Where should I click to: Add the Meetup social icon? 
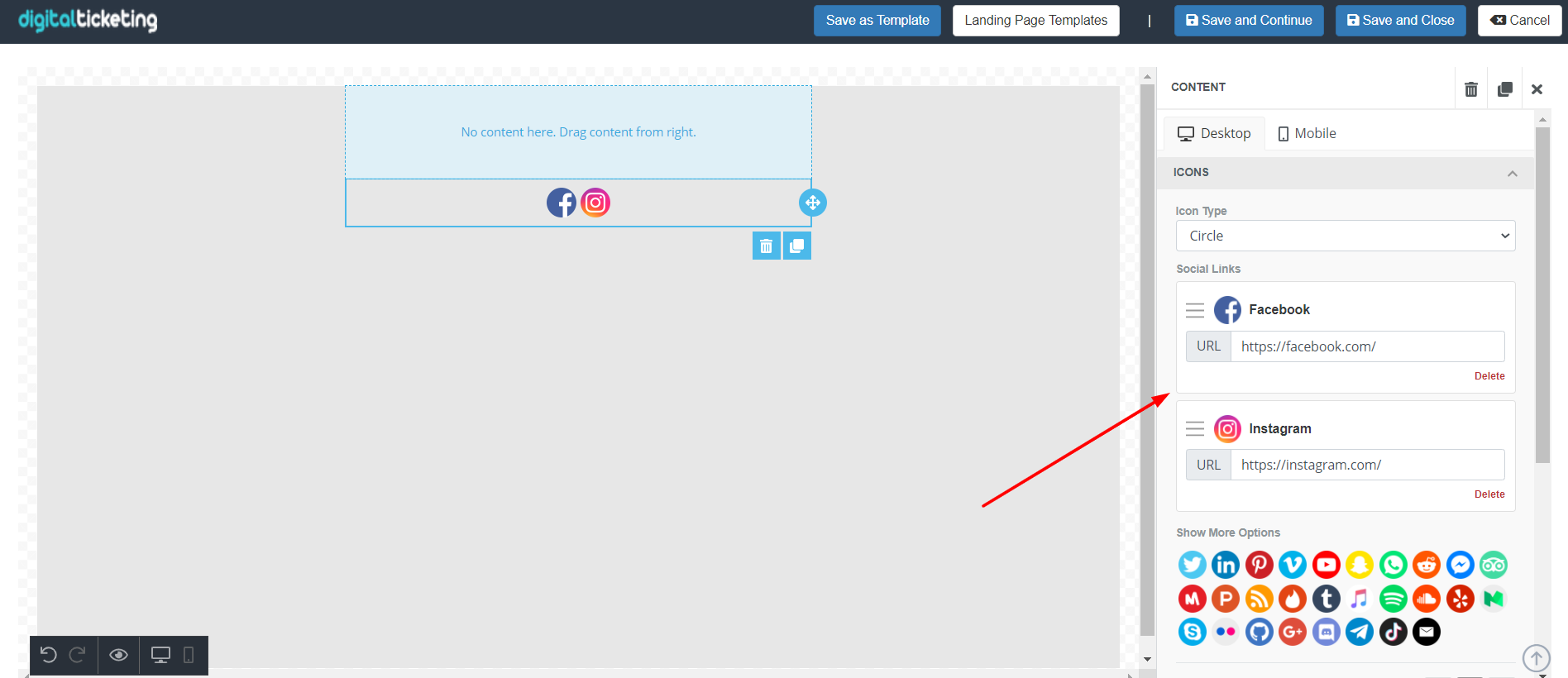point(1192,599)
